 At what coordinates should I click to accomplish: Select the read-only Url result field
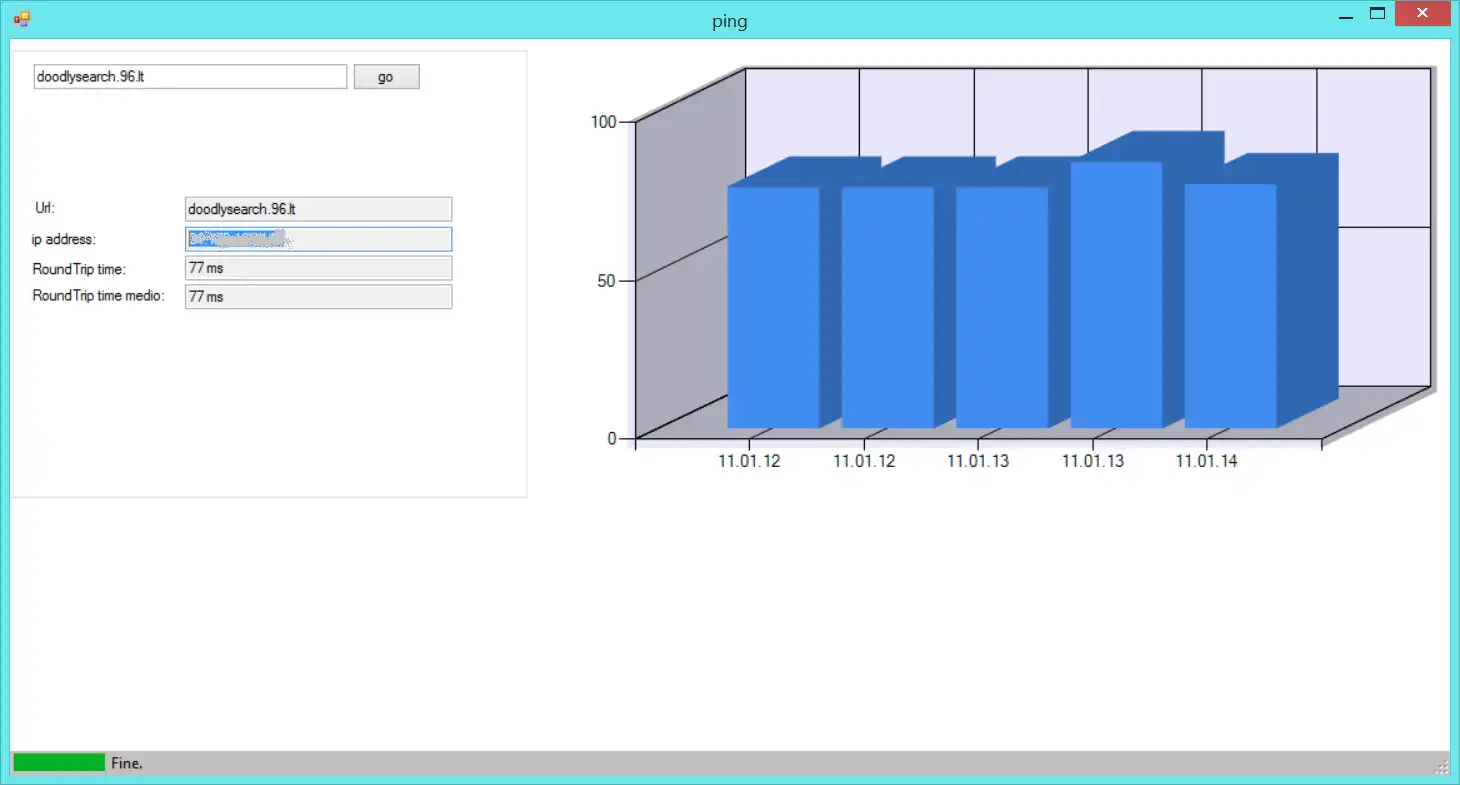click(318, 209)
